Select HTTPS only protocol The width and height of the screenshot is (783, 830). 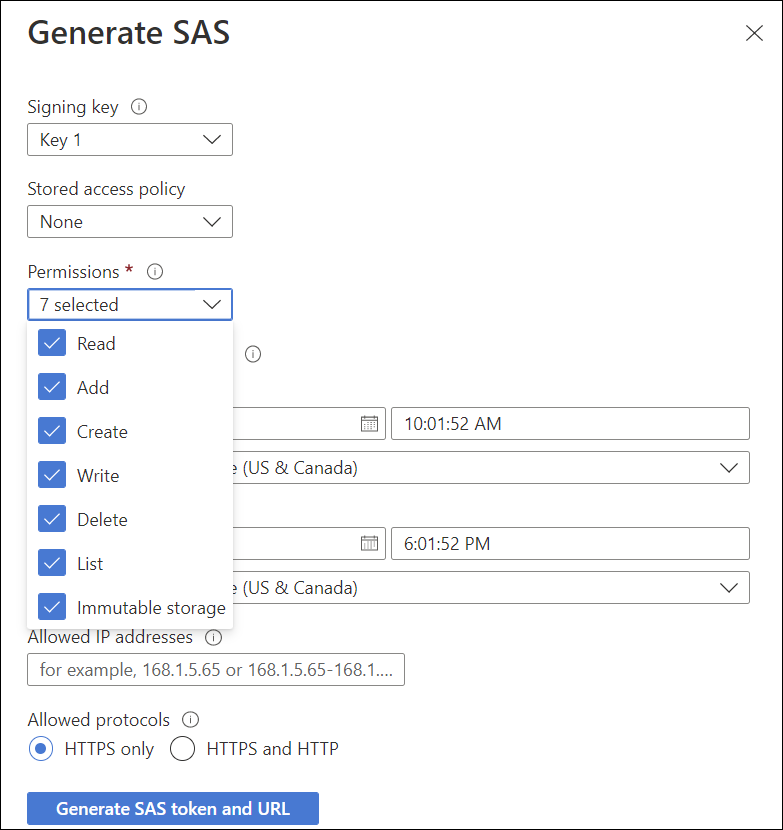(x=41, y=749)
